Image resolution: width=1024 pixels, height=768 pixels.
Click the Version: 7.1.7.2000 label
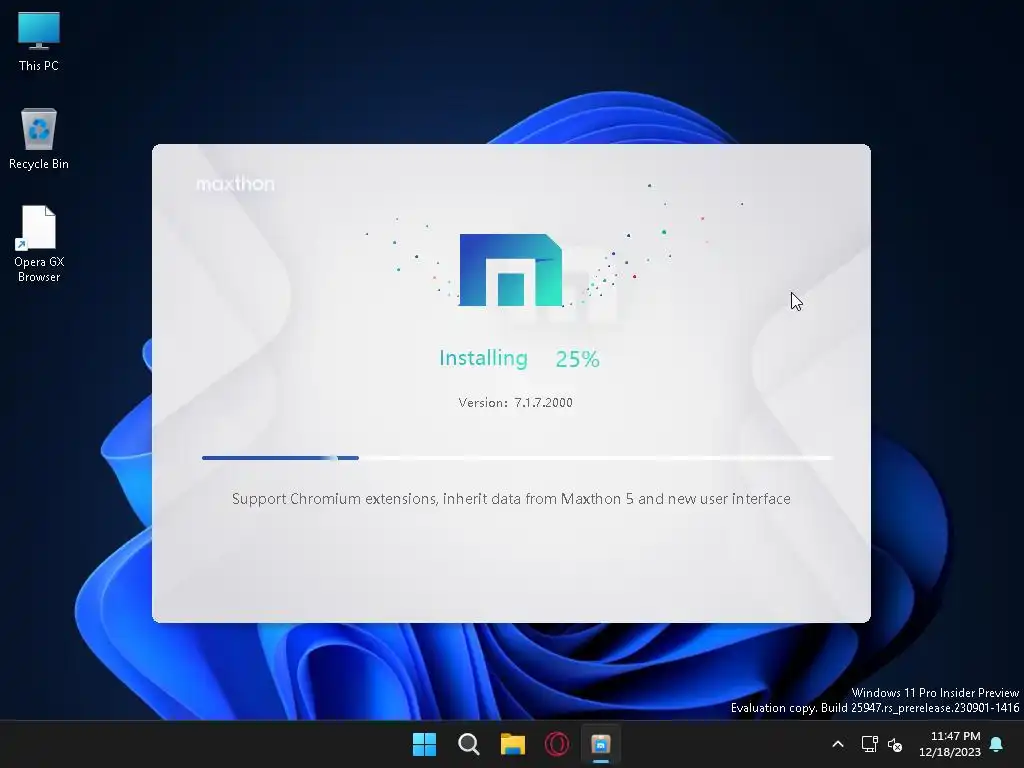[515, 402]
